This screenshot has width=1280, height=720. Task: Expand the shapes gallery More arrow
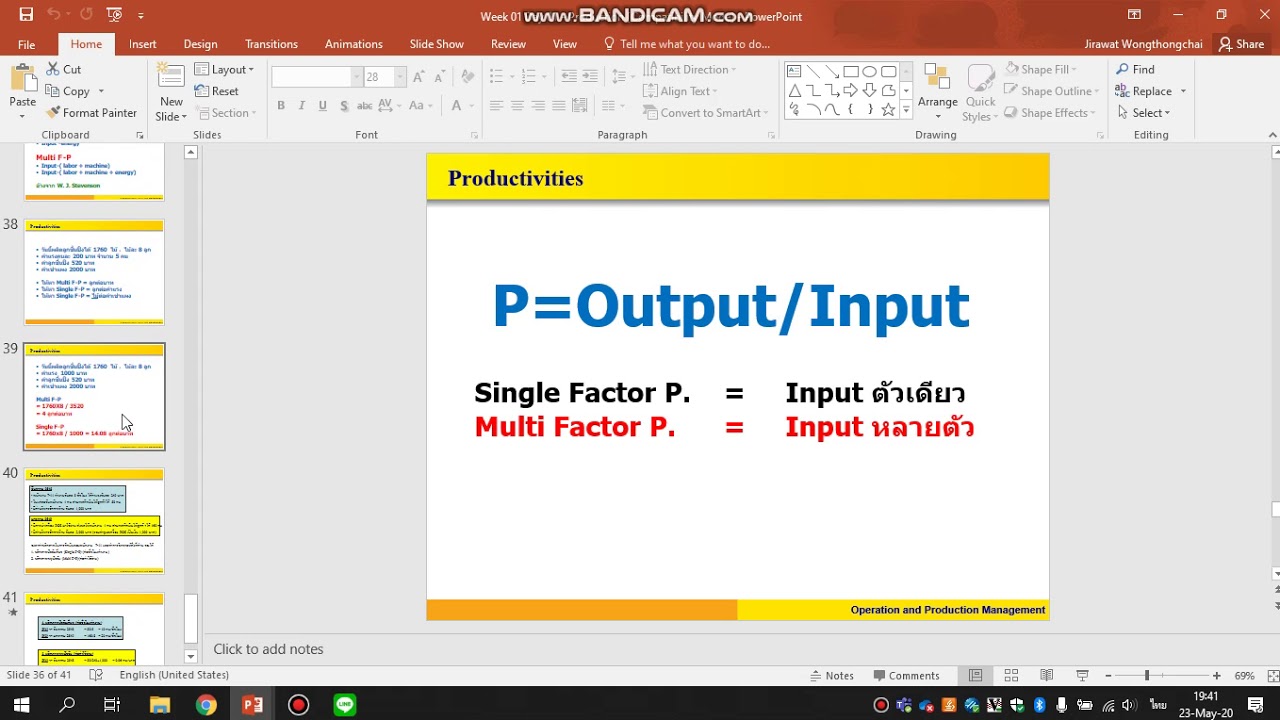(x=906, y=110)
